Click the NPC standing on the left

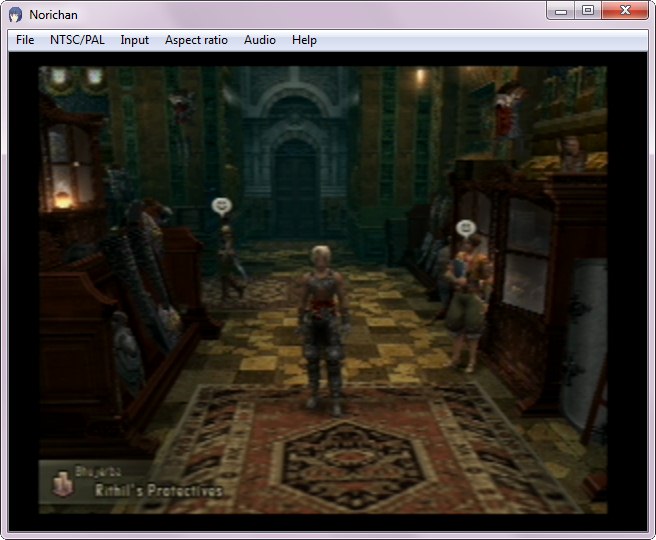tap(228, 260)
